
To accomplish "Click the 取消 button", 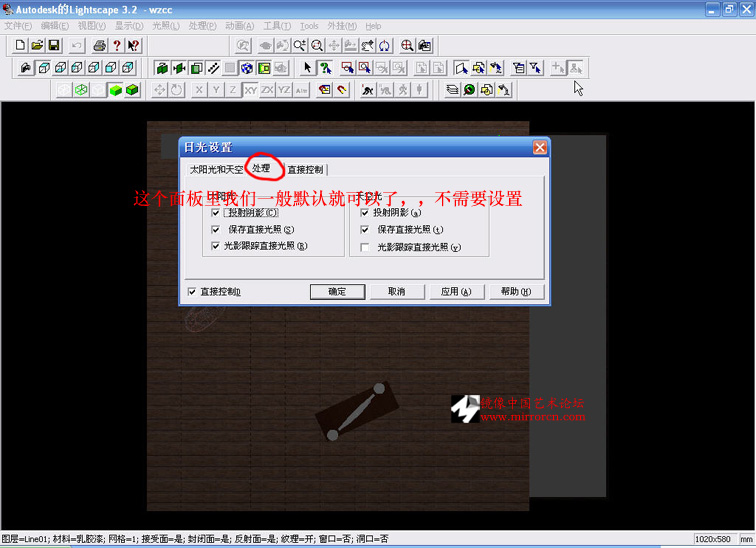I will pyautogui.click(x=397, y=292).
